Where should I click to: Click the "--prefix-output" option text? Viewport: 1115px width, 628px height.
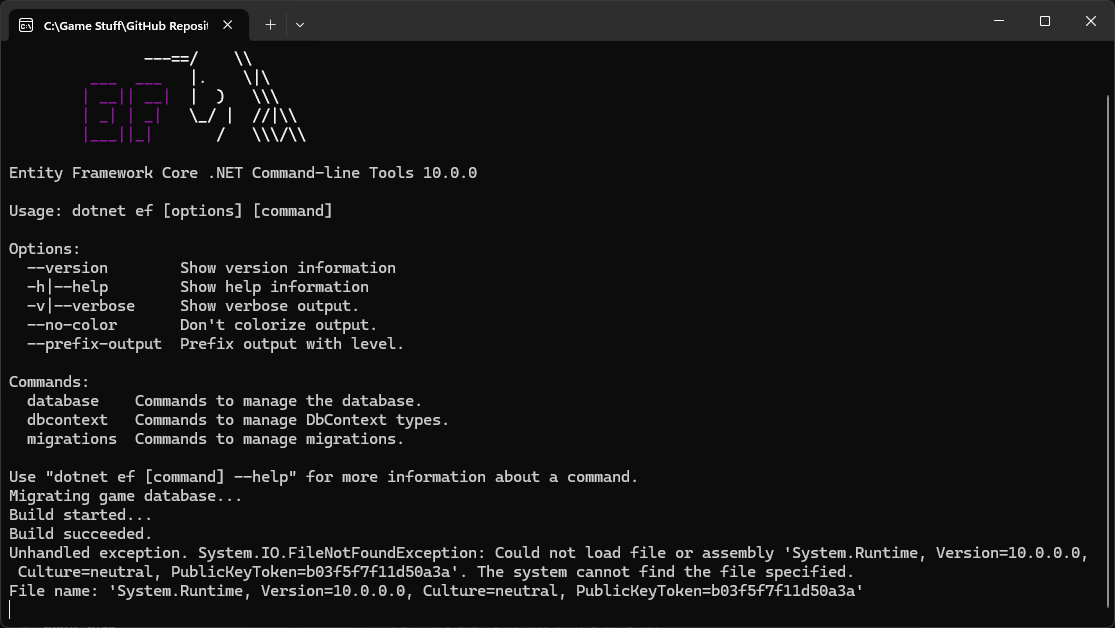click(x=94, y=344)
